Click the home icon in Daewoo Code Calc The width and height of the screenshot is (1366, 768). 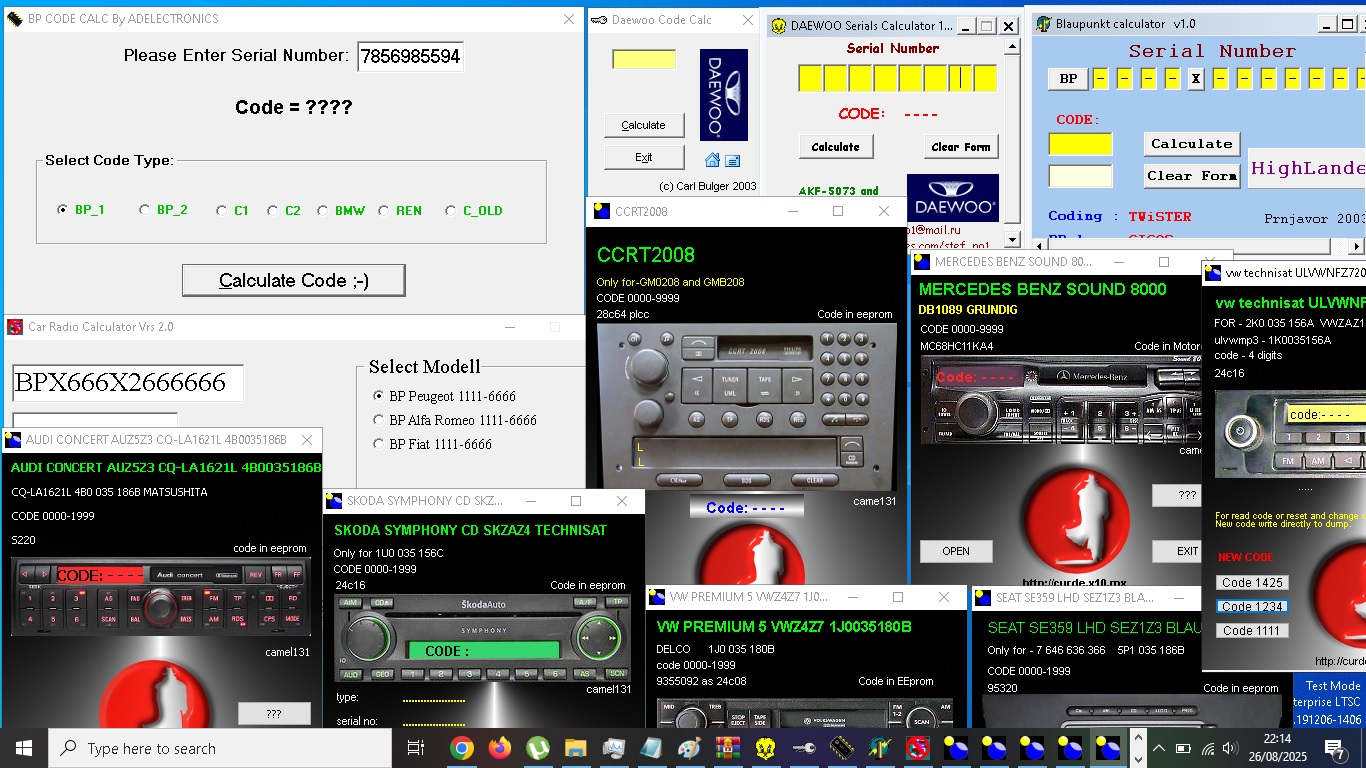[x=712, y=160]
